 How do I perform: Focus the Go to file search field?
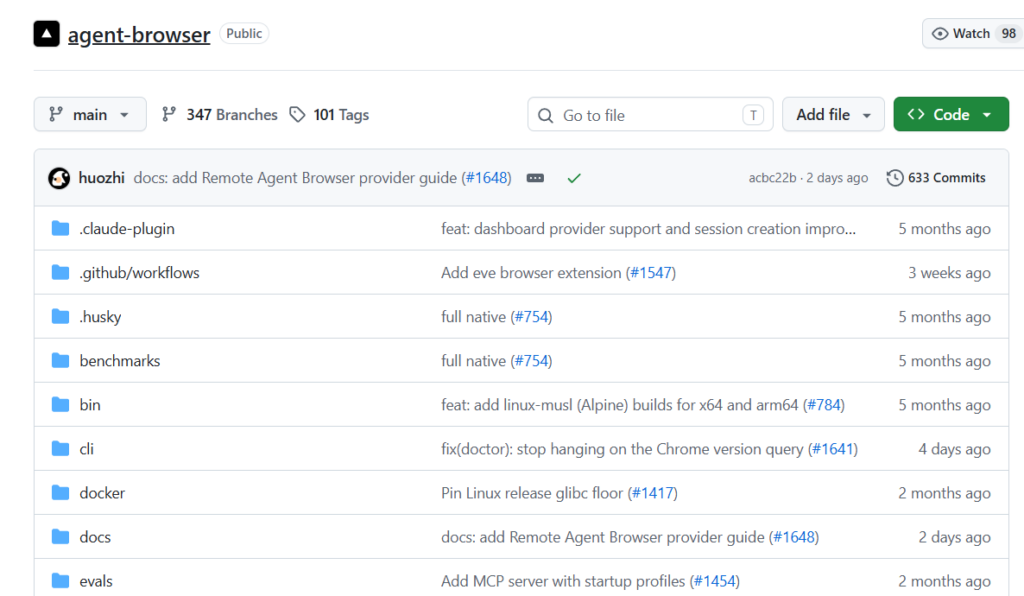coord(650,115)
